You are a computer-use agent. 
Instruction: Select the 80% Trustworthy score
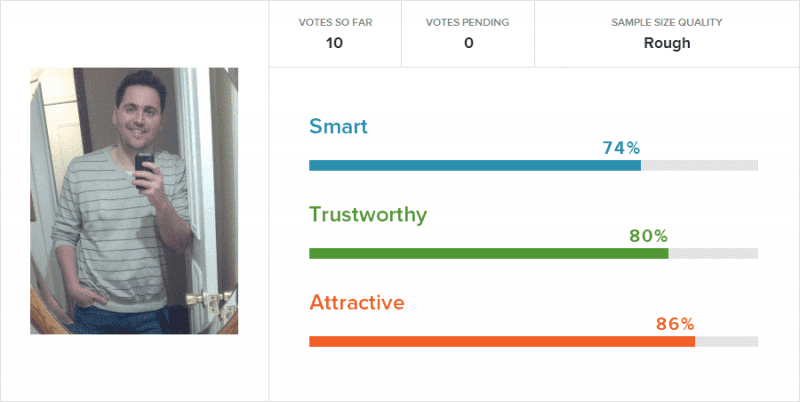click(x=648, y=236)
